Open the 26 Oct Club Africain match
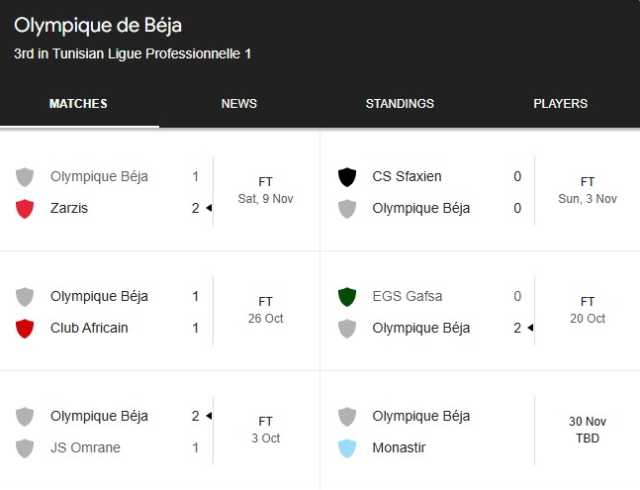Viewport: 640px width, 490px height. coord(160,312)
